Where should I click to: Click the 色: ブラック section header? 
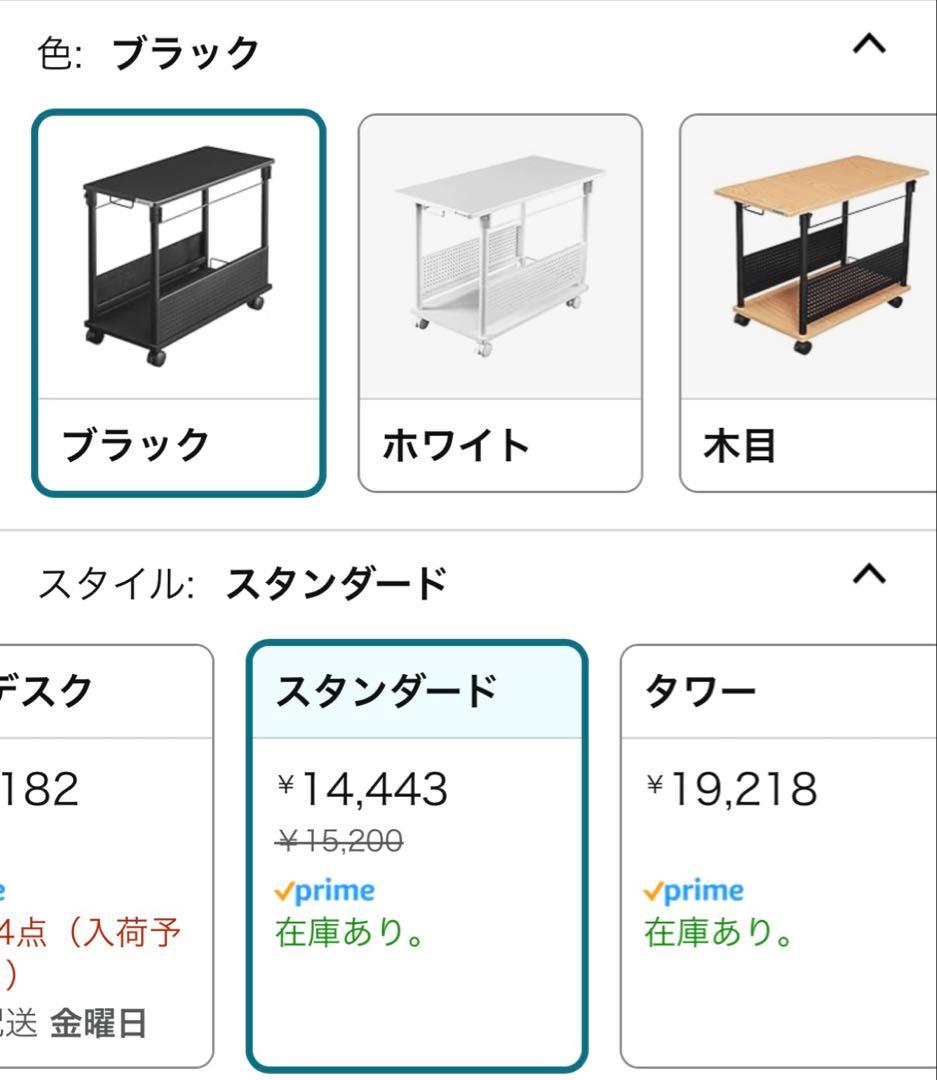click(x=149, y=52)
